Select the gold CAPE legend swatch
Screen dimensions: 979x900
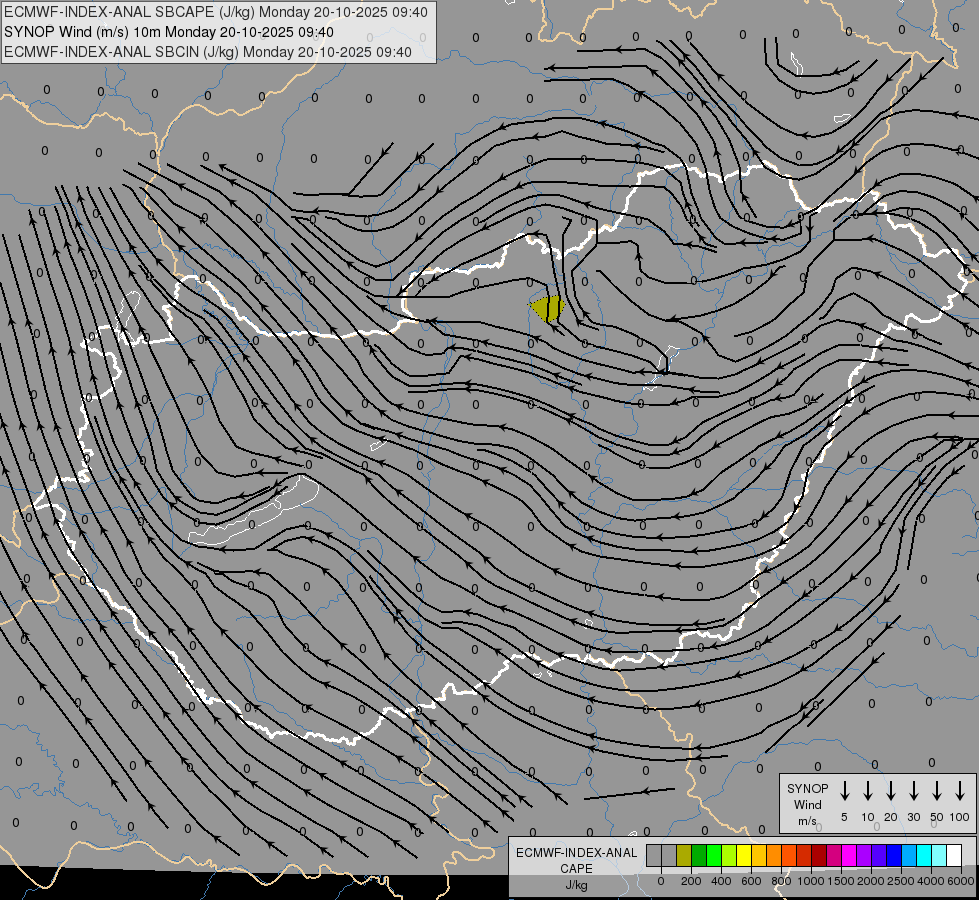tap(759, 855)
